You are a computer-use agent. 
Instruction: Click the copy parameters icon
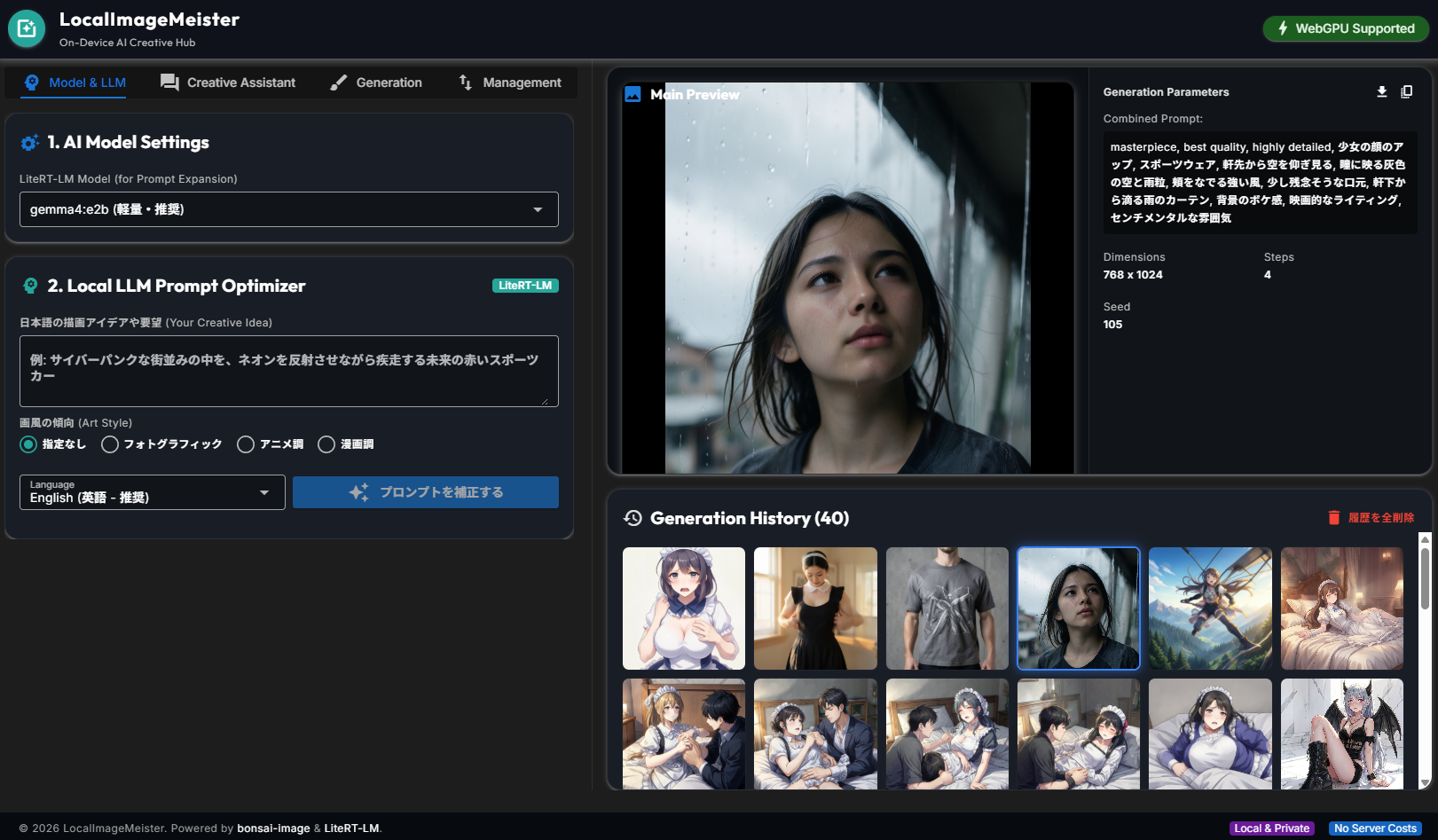coord(1406,91)
